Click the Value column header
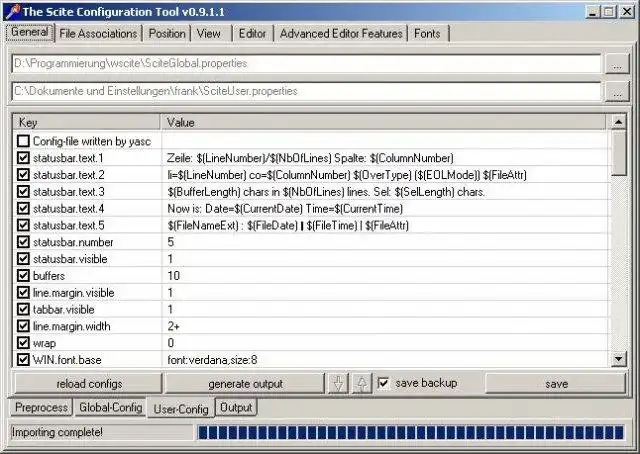 384,122
